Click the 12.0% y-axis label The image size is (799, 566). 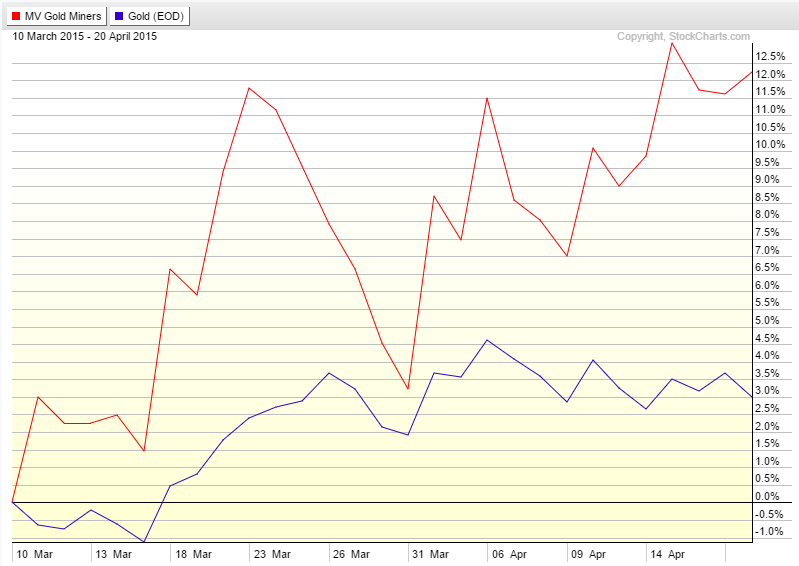tap(770, 74)
